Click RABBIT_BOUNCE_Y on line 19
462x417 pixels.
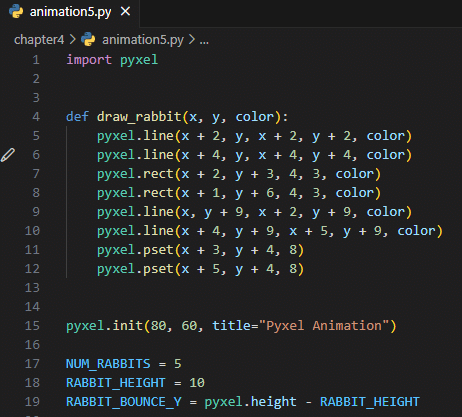(x=124, y=402)
